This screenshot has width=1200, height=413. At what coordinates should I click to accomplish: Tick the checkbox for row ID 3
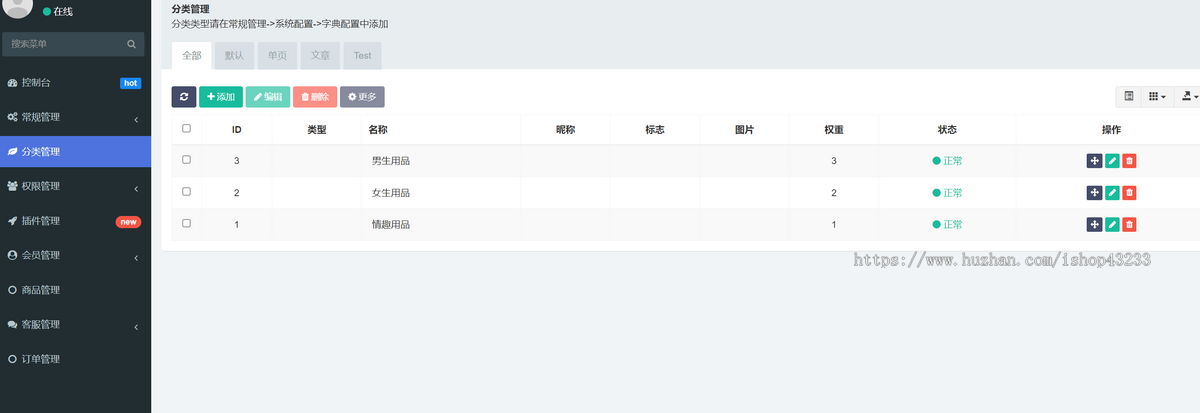[186, 160]
